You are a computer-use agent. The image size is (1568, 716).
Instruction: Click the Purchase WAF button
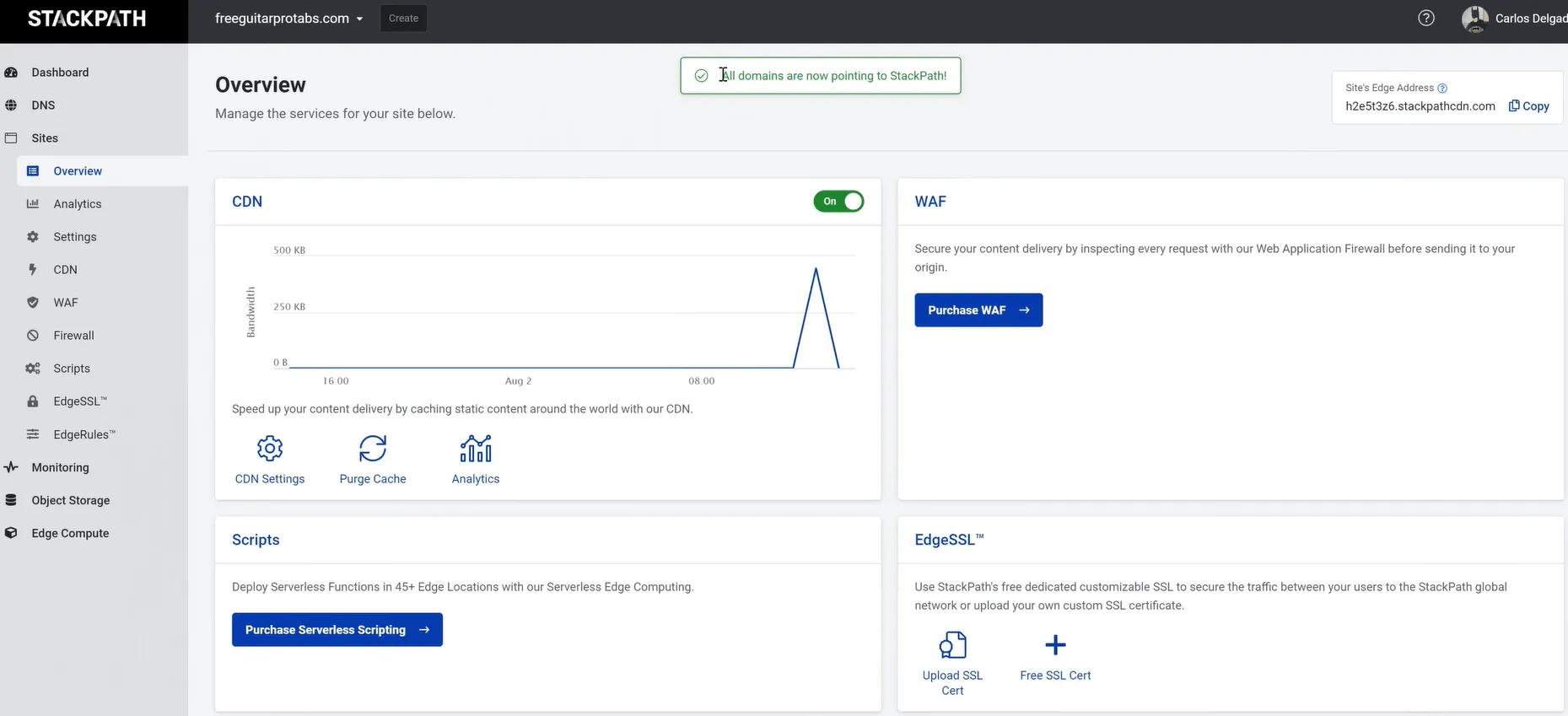click(x=978, y=310)
